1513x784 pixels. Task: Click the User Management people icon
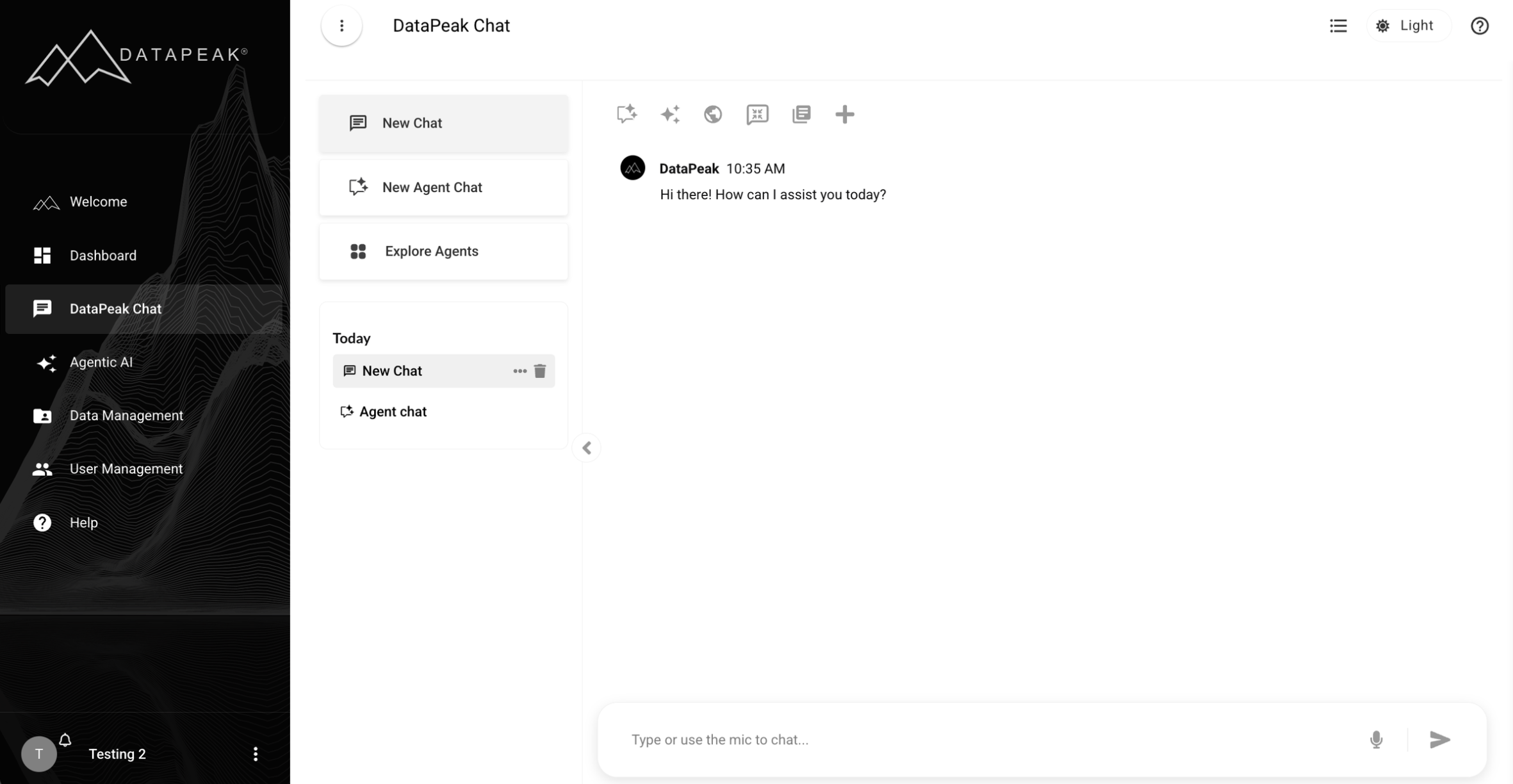coord(42,470)
